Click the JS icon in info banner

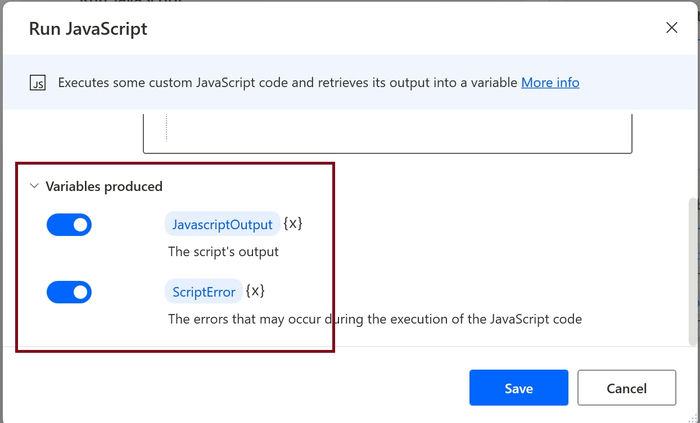pyautogui.click(x=38, y=83)
